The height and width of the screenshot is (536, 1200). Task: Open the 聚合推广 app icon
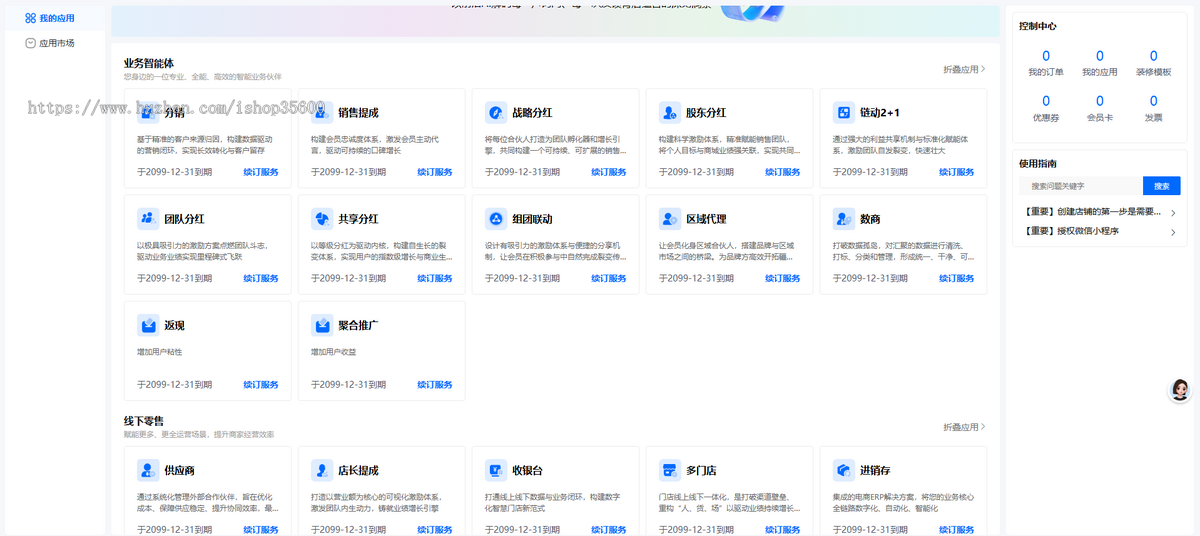click(x=322, y=326)
